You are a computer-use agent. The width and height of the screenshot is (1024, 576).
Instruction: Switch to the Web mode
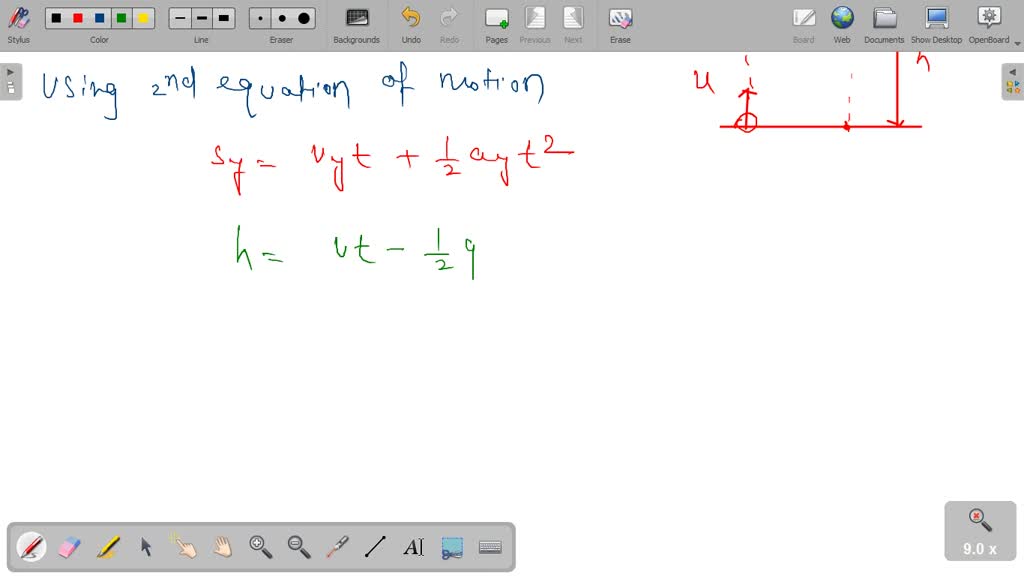click(842, 24)
